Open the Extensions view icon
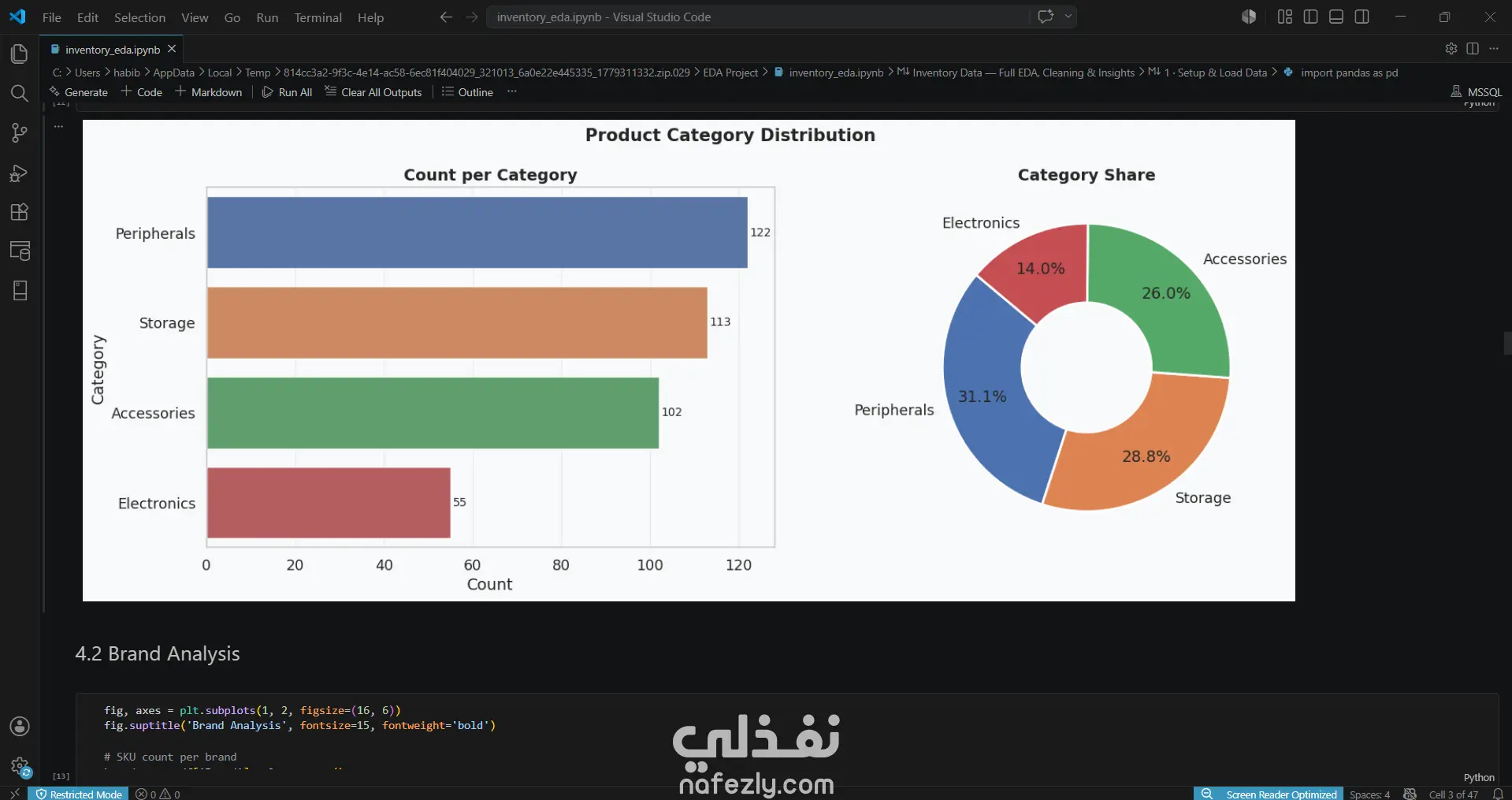This screenshot has width=1512, height=800. tap(20, 212)
